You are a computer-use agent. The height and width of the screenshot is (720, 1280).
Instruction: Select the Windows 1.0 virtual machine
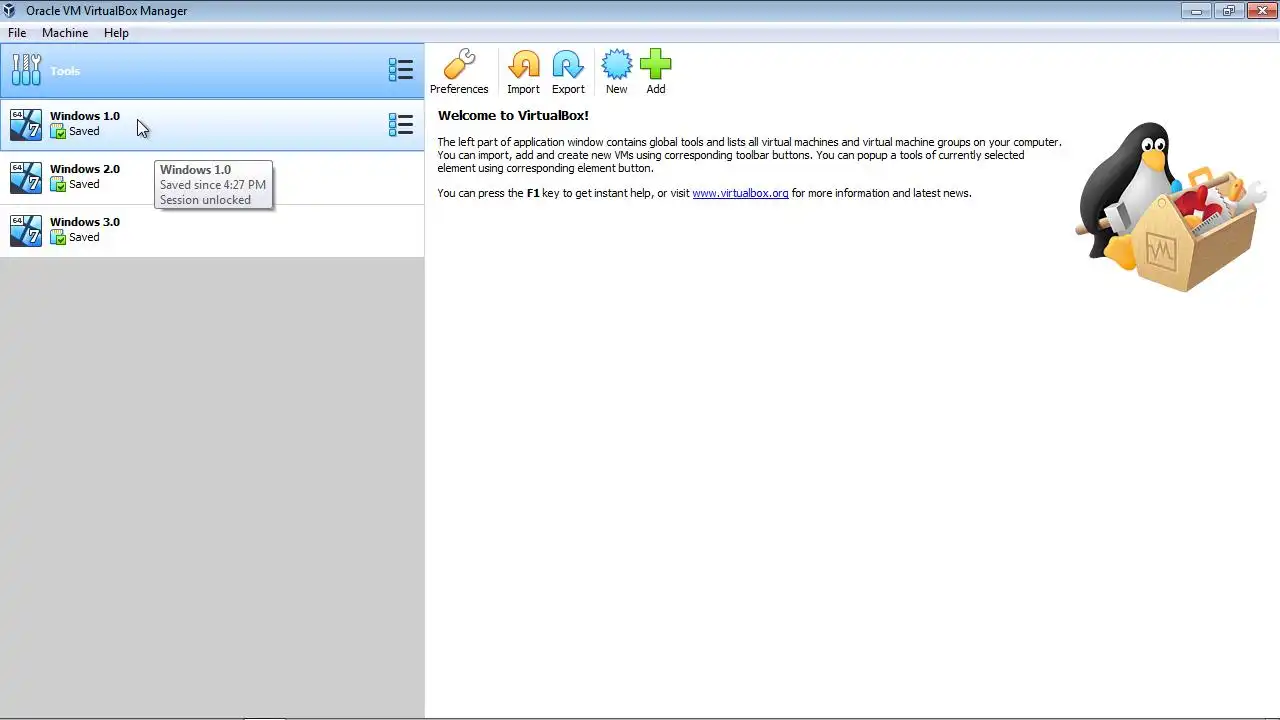212,125
